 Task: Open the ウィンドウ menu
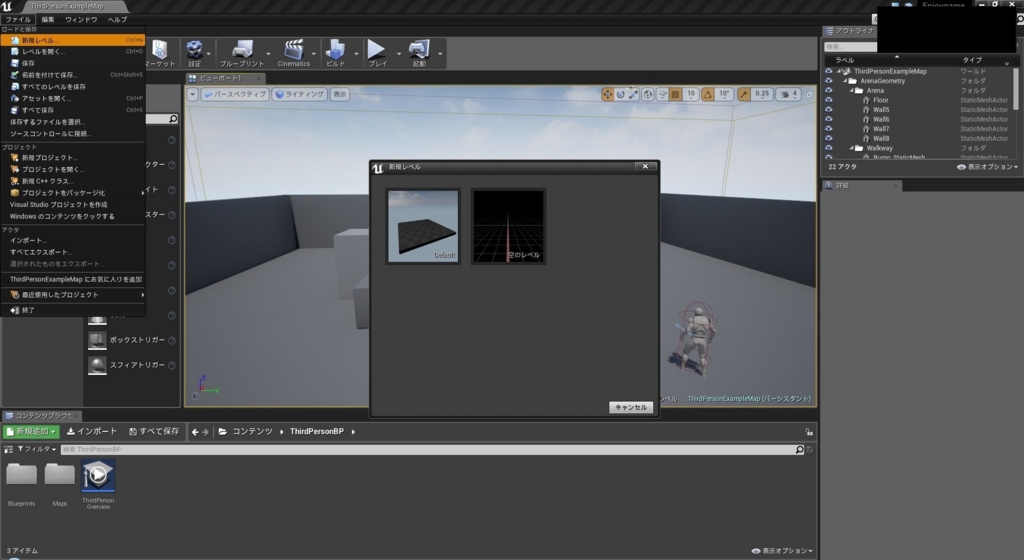click(81, 20)
